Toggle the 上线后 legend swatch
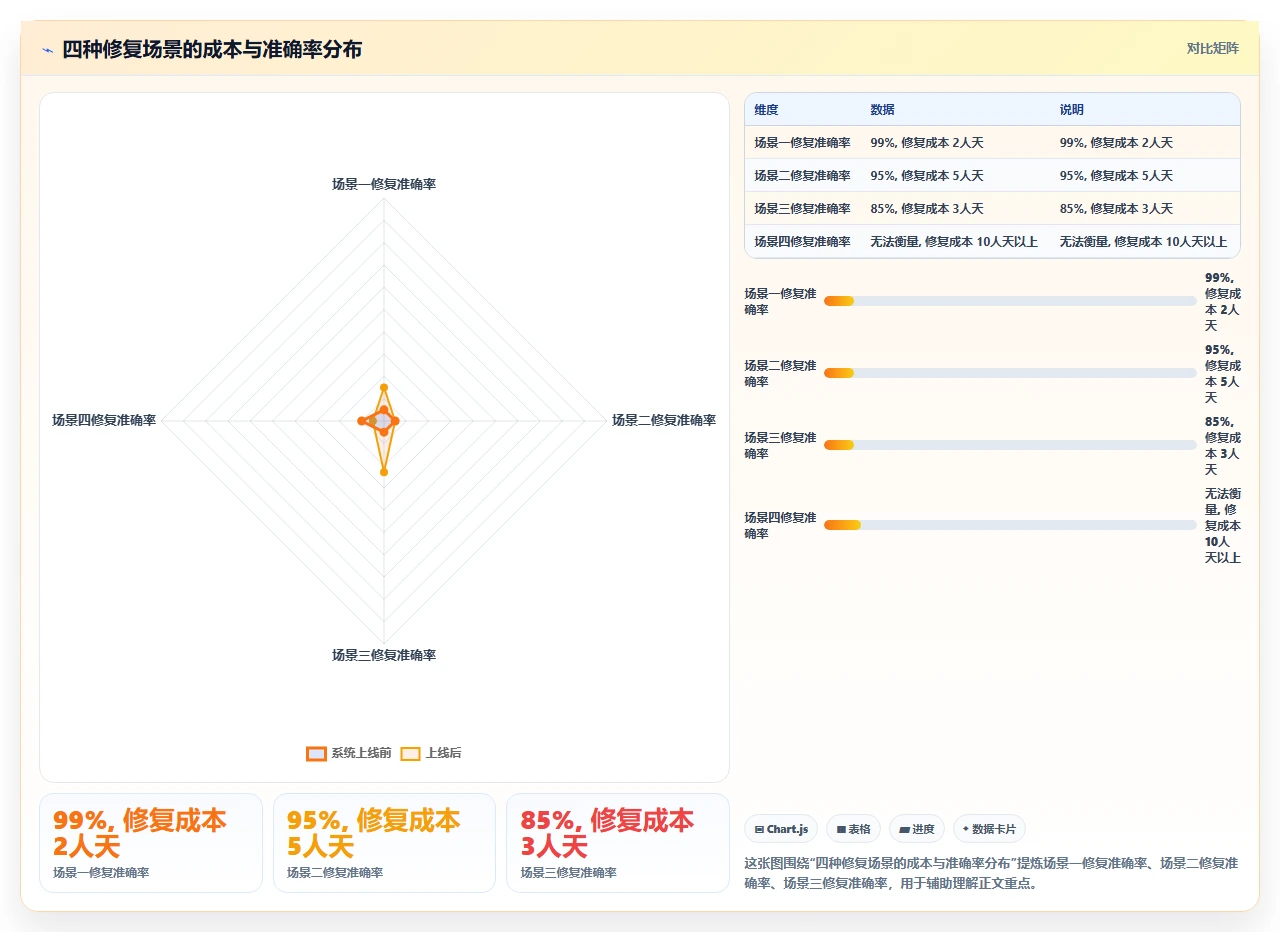Viewport: 1280px width, 932px height. point(410,753)
